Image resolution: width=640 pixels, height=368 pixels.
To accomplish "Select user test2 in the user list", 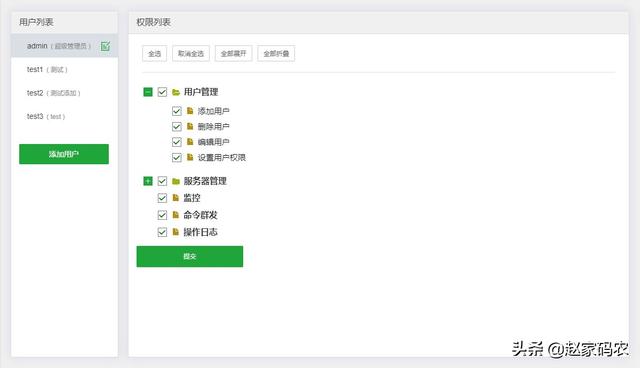I will (64, 93).
